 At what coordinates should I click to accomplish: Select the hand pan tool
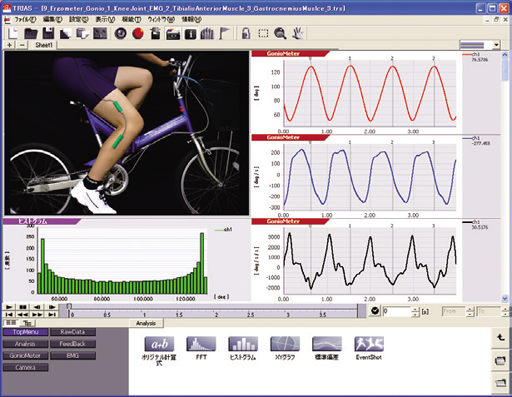pos(298,33)
